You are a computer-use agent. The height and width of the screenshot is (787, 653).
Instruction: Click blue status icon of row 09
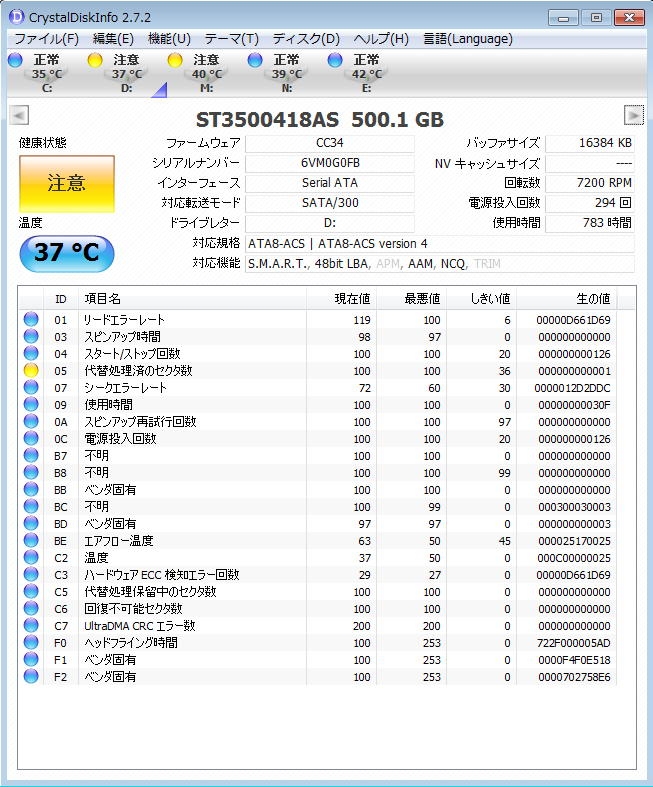31,405
